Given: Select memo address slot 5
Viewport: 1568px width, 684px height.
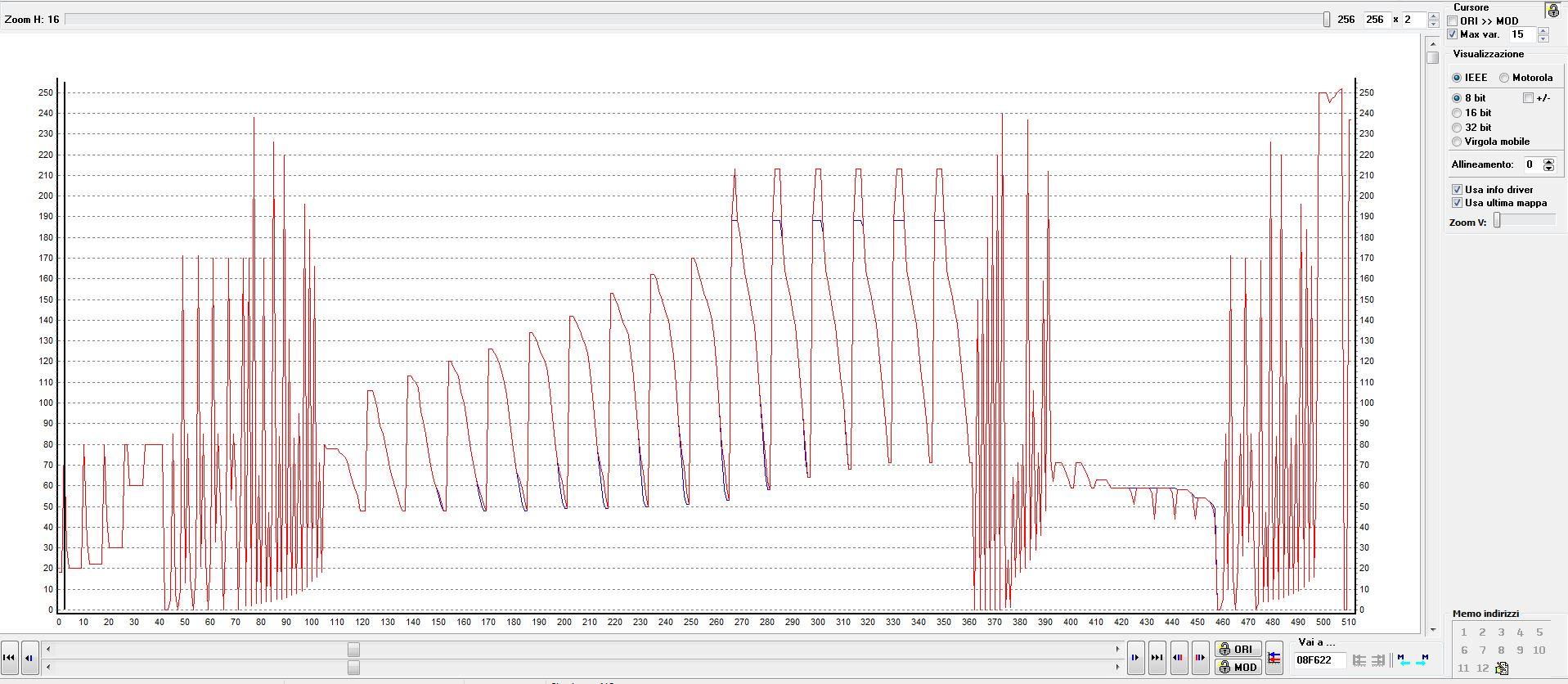Looking at the screenshot, I should (1539, 632).
